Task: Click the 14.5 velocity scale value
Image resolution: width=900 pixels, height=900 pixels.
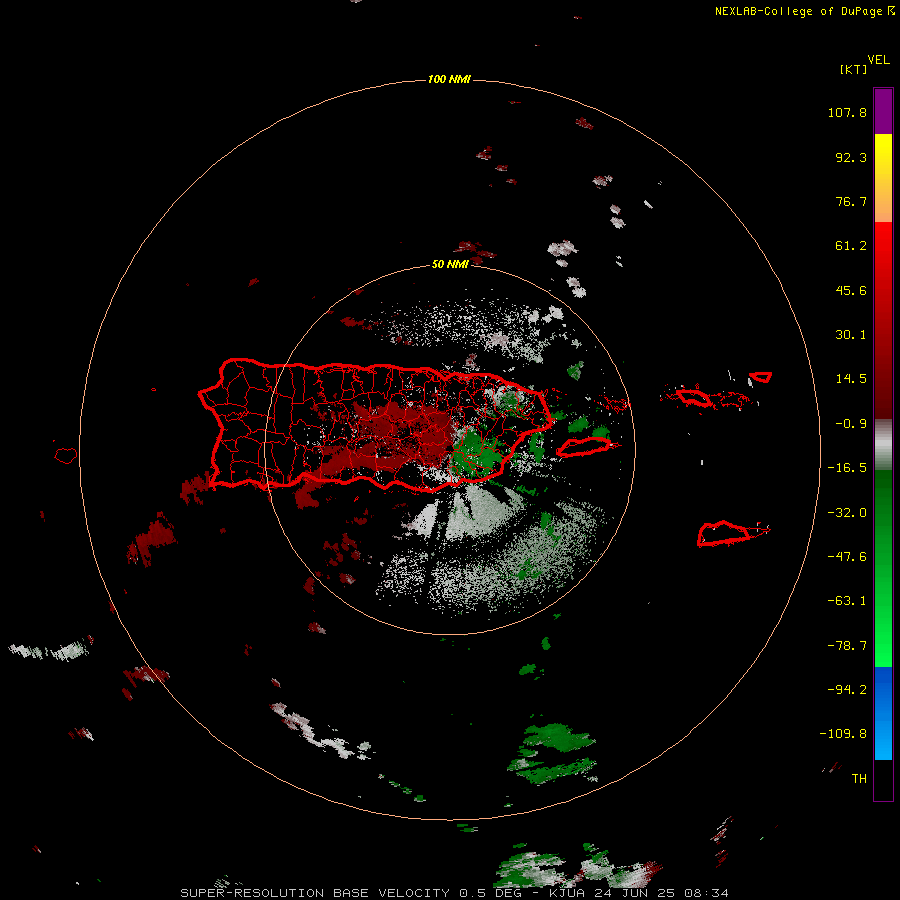Action: [x=851, y=379]
